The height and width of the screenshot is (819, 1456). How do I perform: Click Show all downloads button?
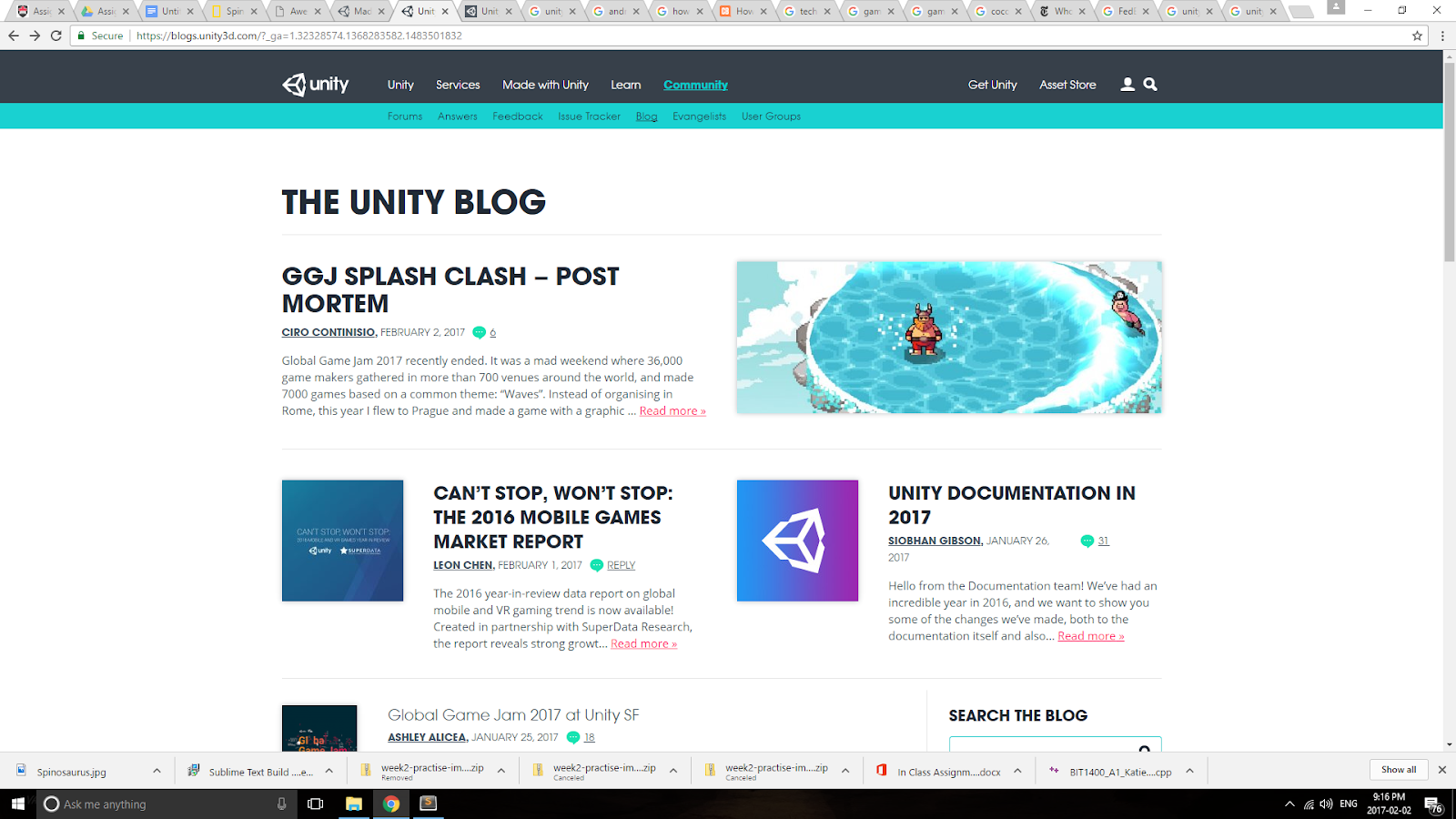pyautogui.click(x=1399, y=770)
